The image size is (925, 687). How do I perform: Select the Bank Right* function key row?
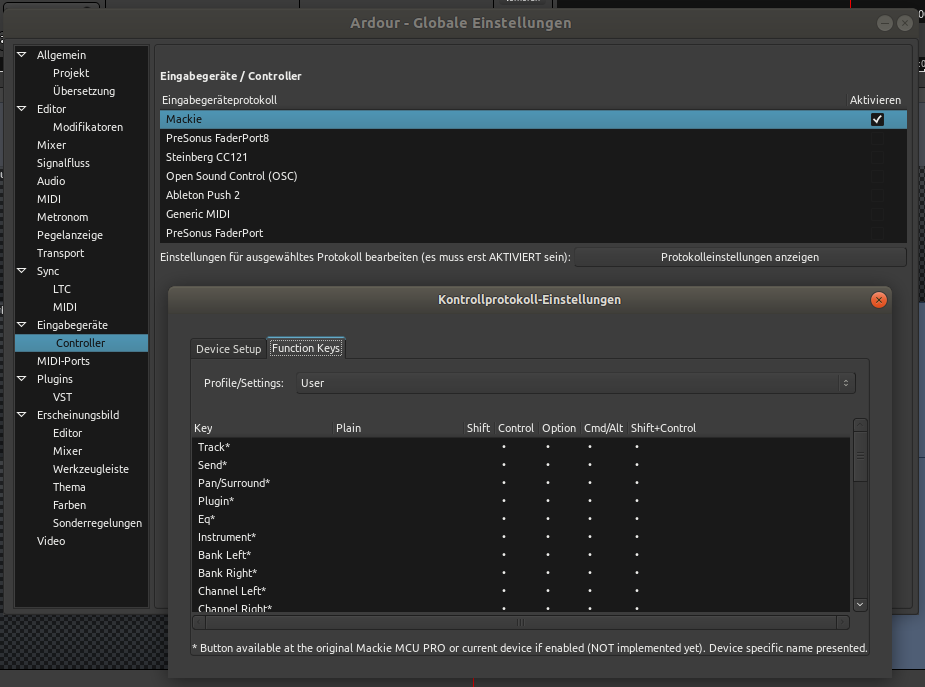pyautogui.click(x=521, y=573)
